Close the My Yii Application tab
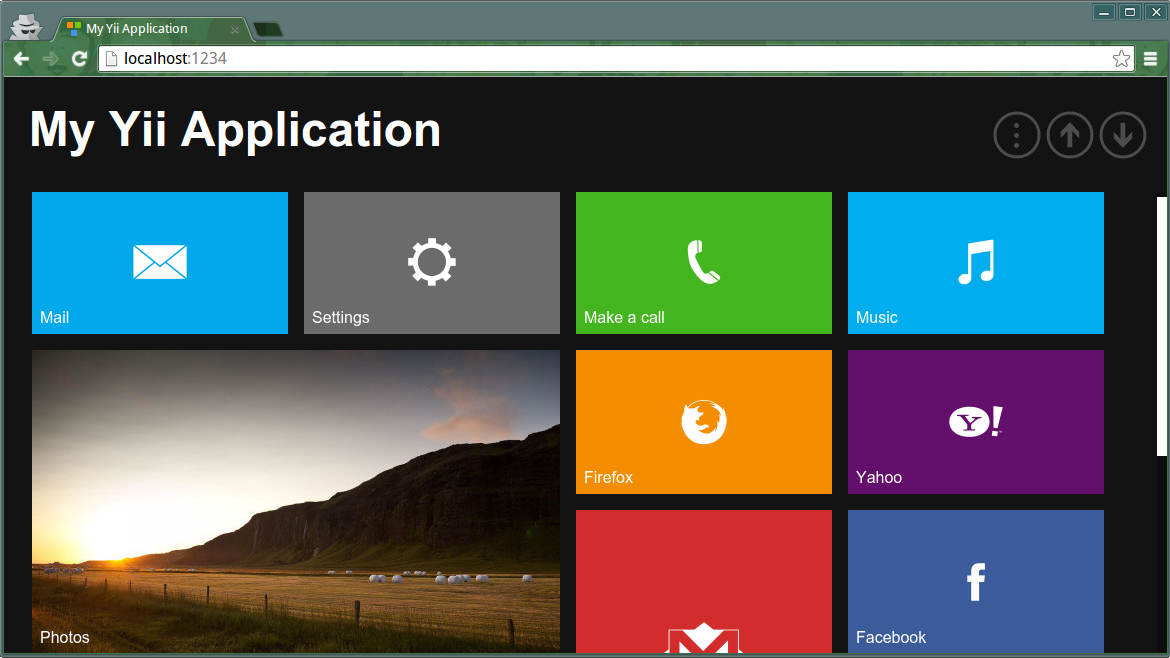Screen dimensions: 1170x658 pyautogui.click(x=235, y=30)
